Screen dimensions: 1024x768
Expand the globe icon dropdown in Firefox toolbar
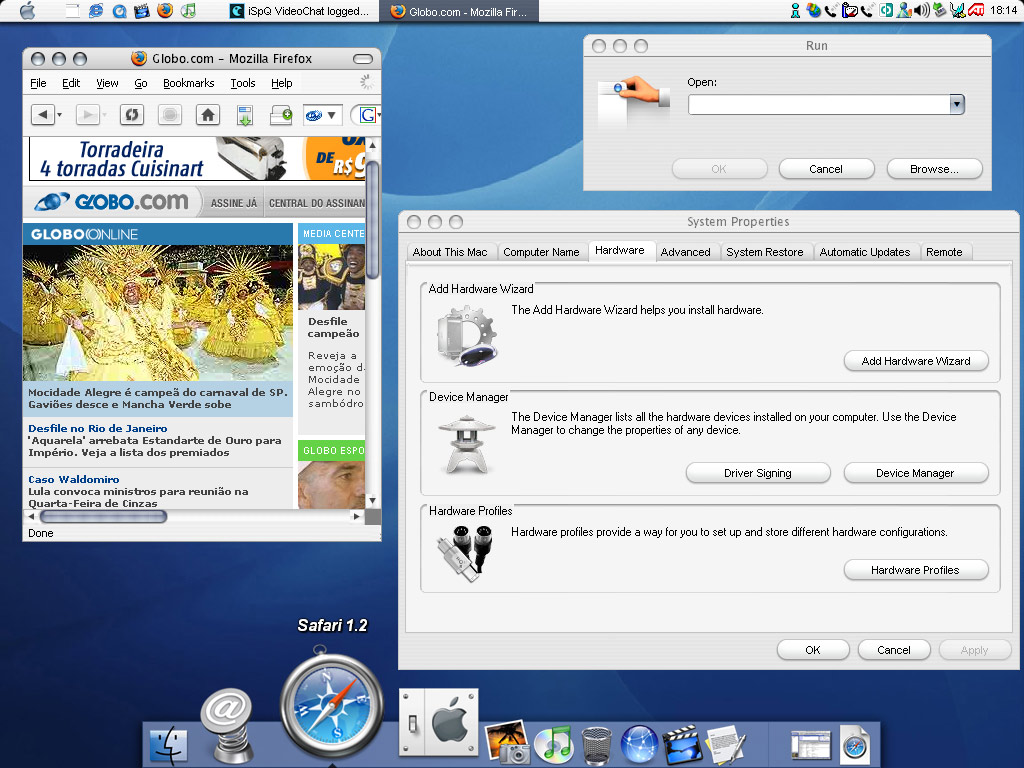pos(331,114)
